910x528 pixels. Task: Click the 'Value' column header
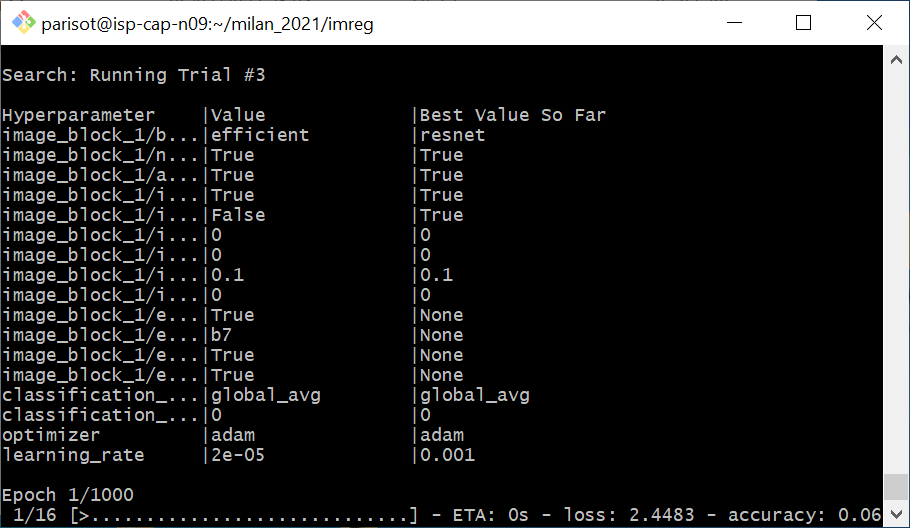point(238,115)
